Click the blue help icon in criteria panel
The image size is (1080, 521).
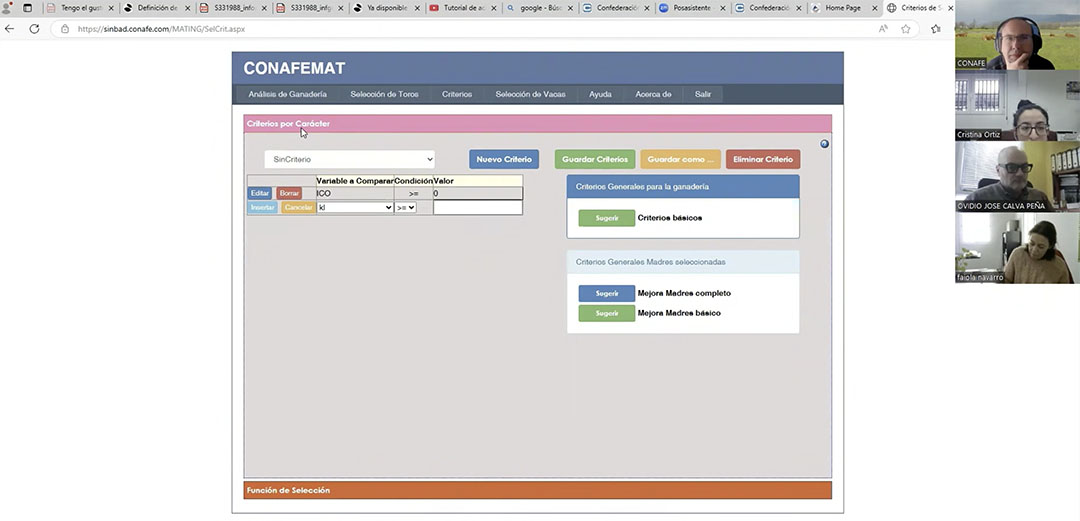click(x=824, y=144)
